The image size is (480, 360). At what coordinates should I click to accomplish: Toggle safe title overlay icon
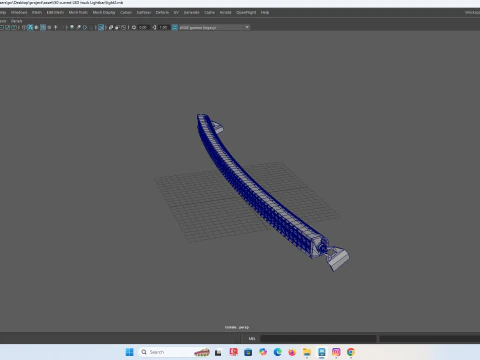14,27
